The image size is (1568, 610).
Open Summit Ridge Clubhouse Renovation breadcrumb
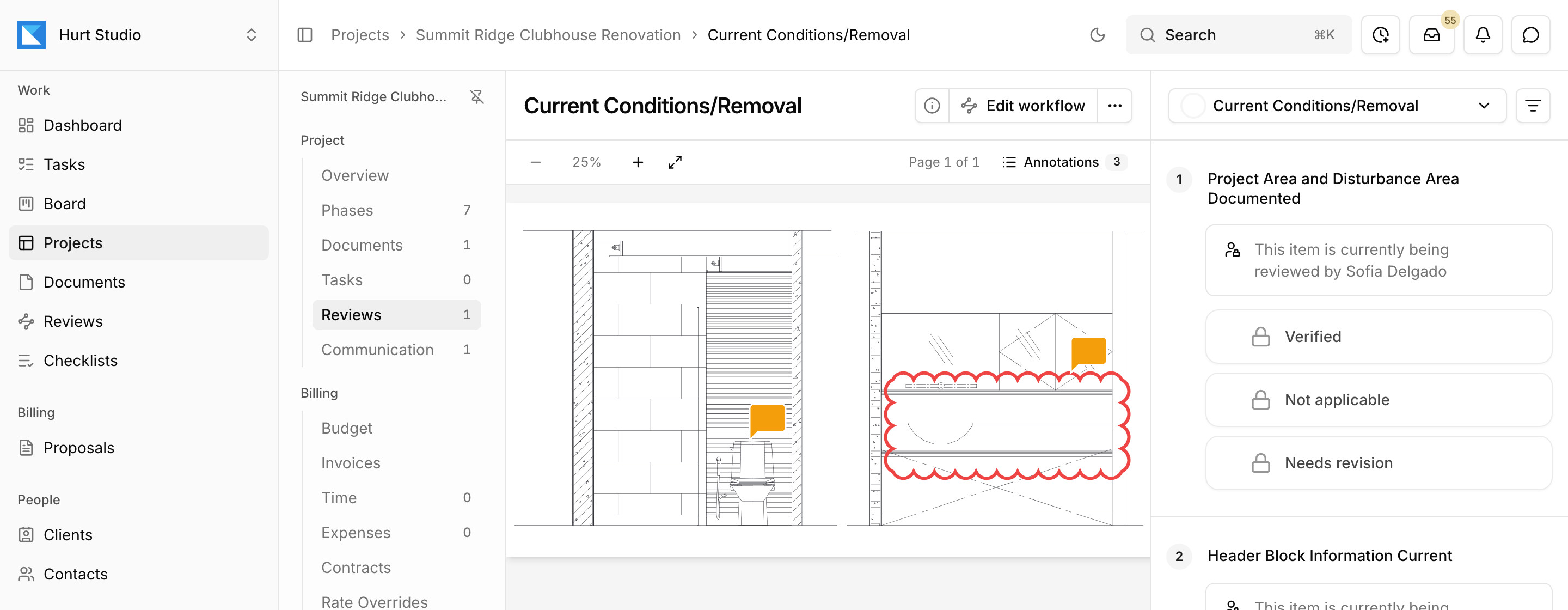click(548, 35)
